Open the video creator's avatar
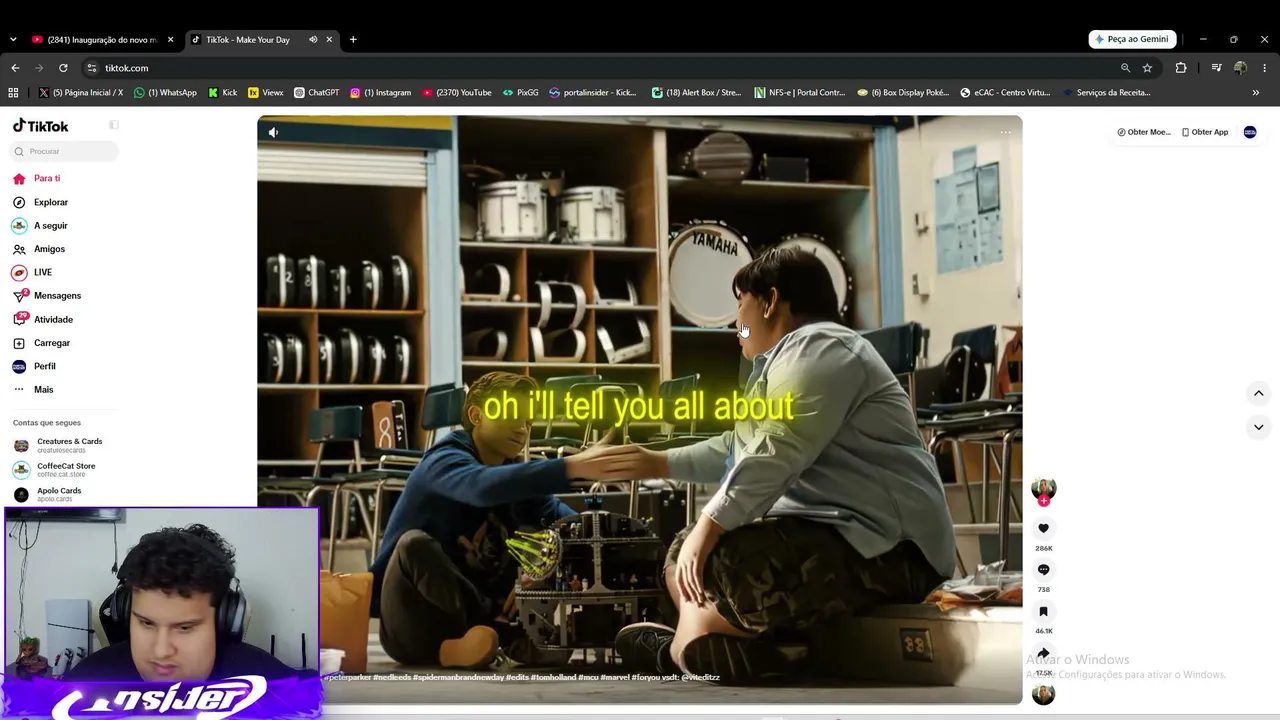Screen dimensions: 1280x720 click(1043, 488)
